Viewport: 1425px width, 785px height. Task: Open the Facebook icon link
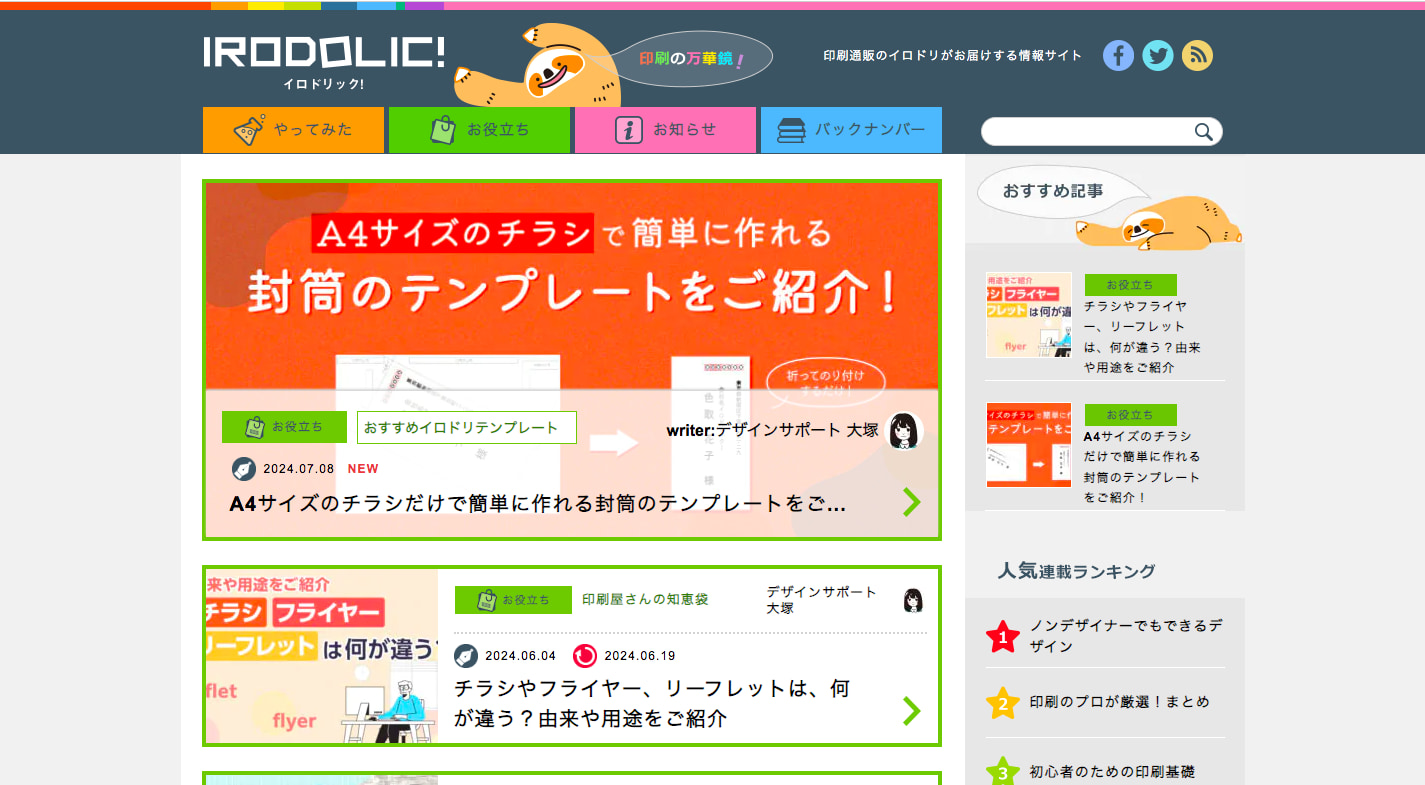1118,55
